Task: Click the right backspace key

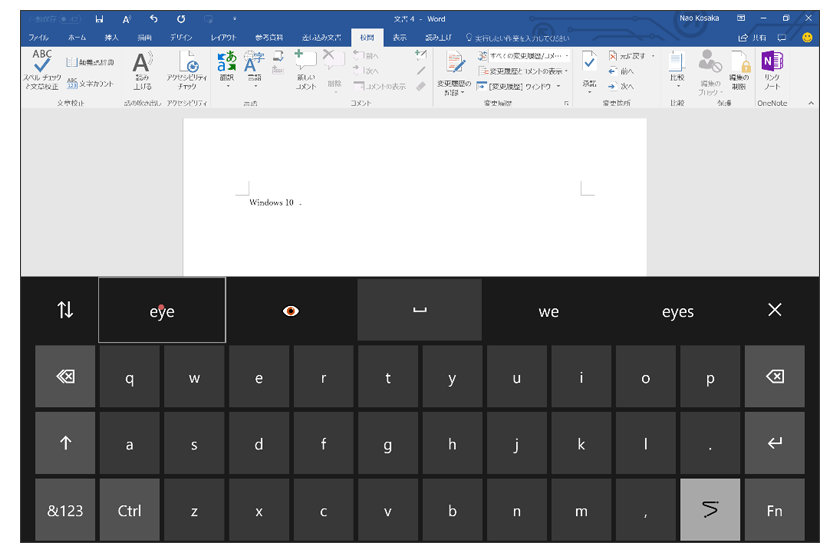Action: pyautogui.click(x=775, y=377)
